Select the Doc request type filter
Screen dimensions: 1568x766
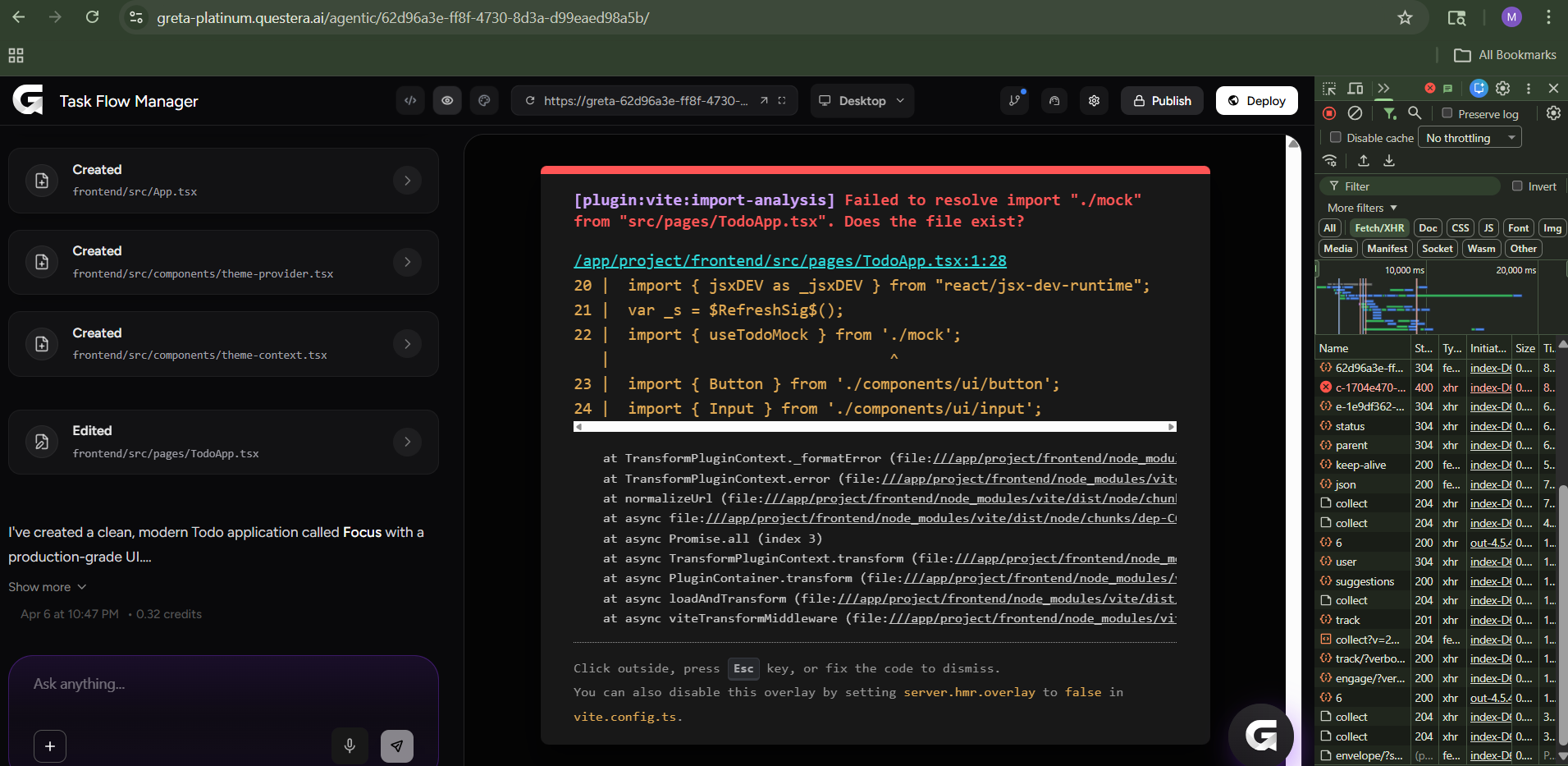[1428, 228]
